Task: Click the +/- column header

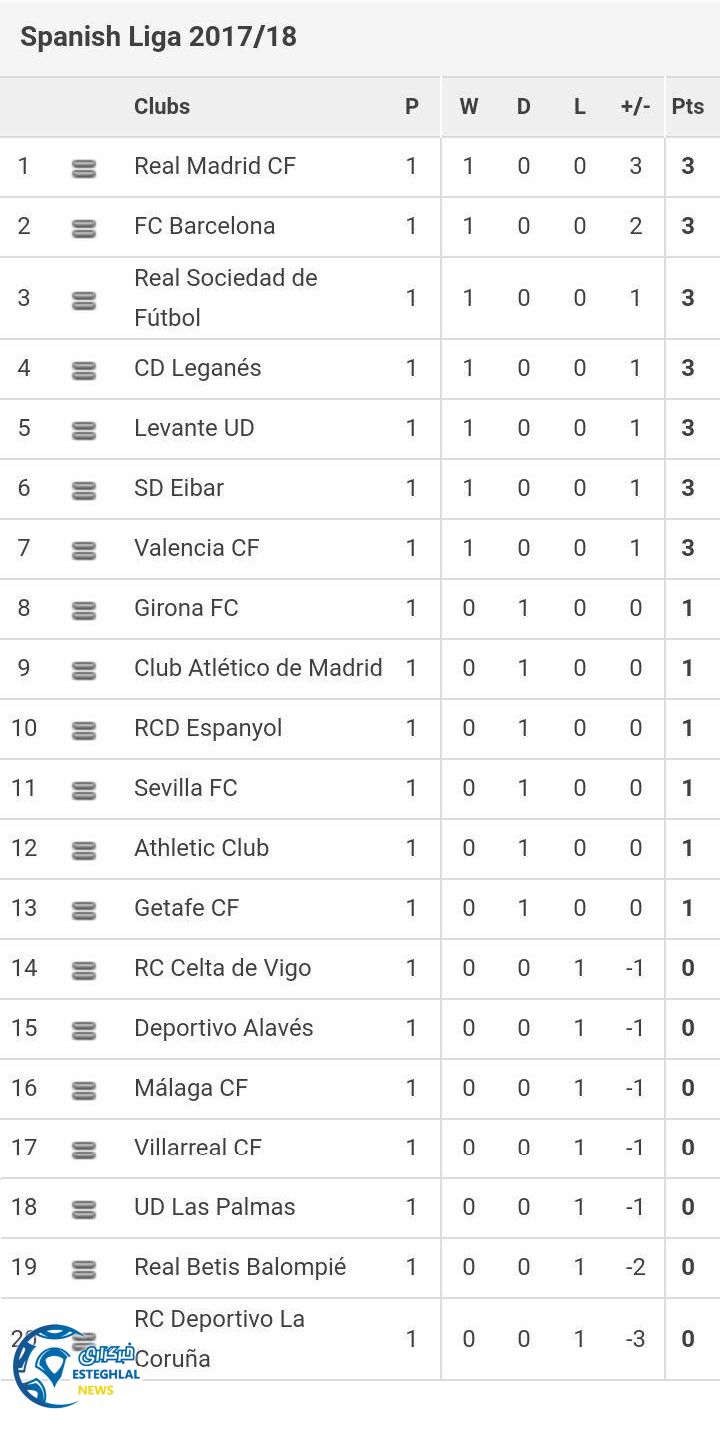Action: [x=635, y=106]
